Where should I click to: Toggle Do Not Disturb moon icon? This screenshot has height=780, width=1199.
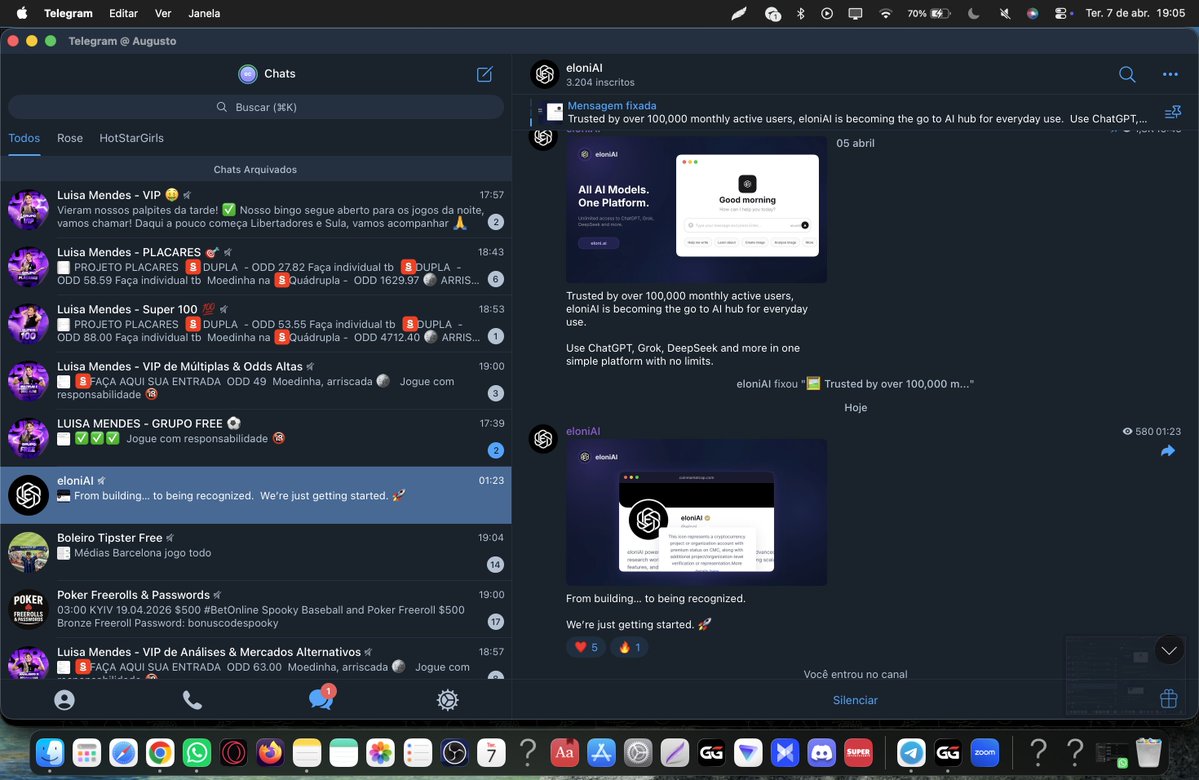[x=973, y=13]
